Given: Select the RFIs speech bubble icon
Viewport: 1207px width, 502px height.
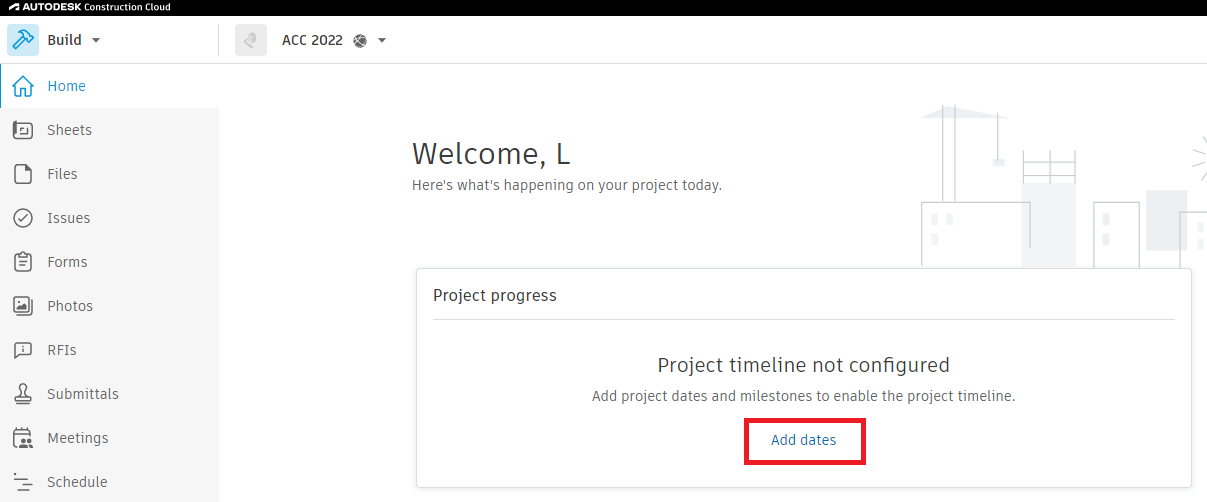Looking at the screenshot, I should coord(23,350).
